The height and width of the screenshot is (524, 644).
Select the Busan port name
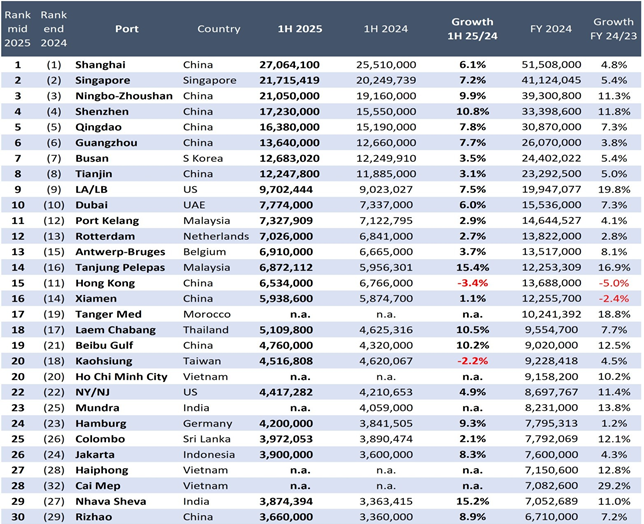[92, 158]
